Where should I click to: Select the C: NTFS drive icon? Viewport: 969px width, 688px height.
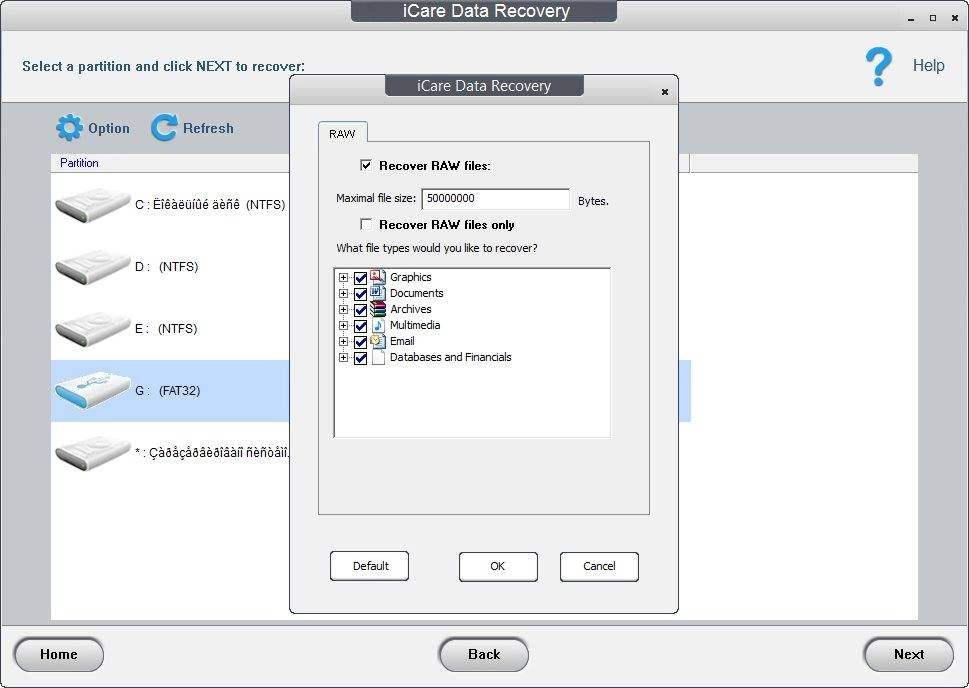click(x=93, y=205)
